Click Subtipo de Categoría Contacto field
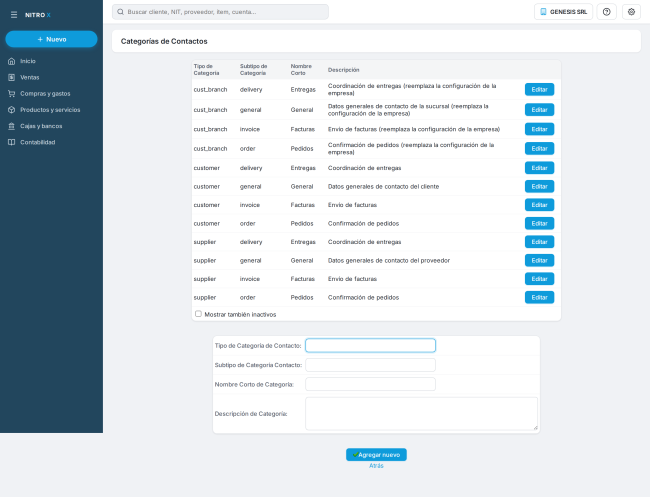Viewport: 650px width, 497px height. tap(371, 365)
